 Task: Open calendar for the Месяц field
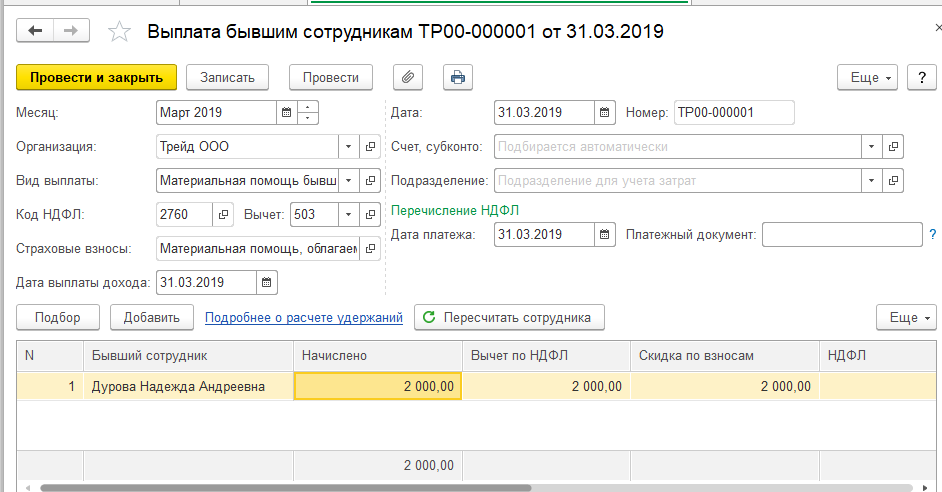pyautogui.click(x=287, y=112)
